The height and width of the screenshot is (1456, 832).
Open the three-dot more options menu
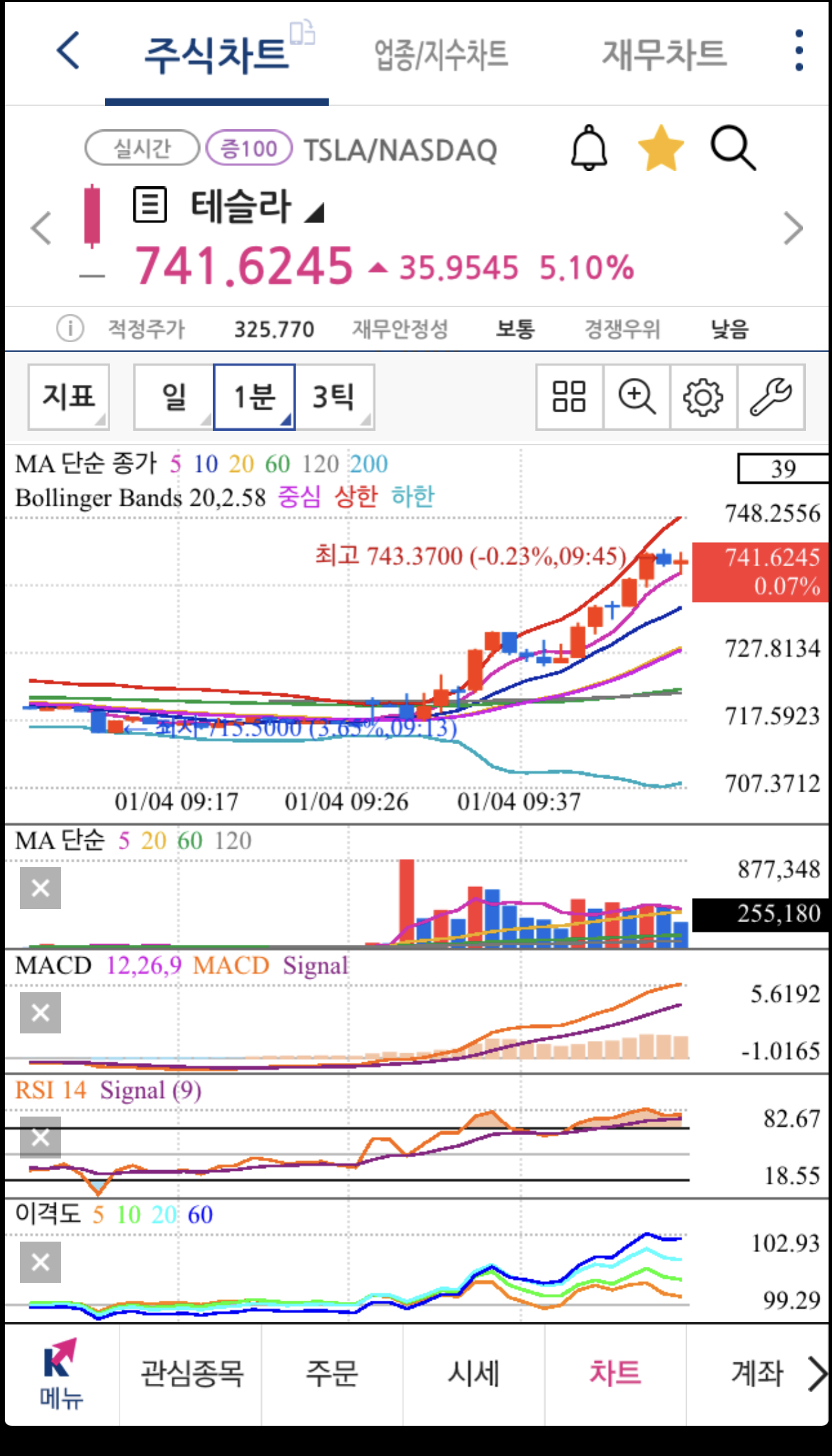pos(798,51)
